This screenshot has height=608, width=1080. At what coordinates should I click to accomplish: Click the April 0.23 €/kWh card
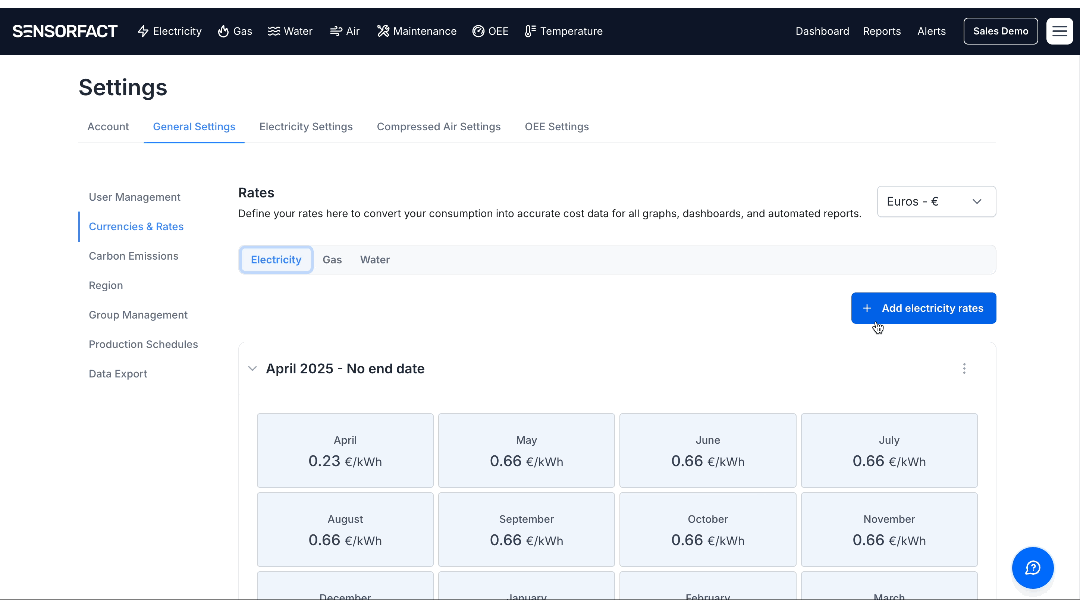coord(345,451)
